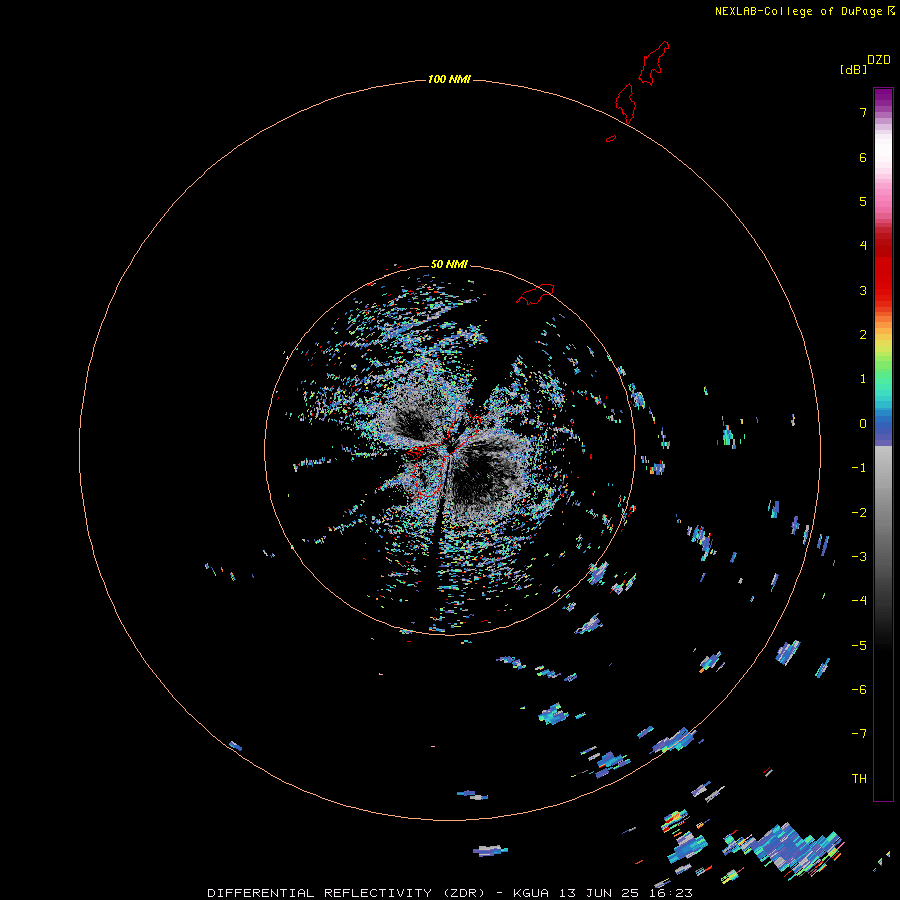Click the -3 dB scale tick label
Screen dimensions: 900x900
[x=859, y=557]
